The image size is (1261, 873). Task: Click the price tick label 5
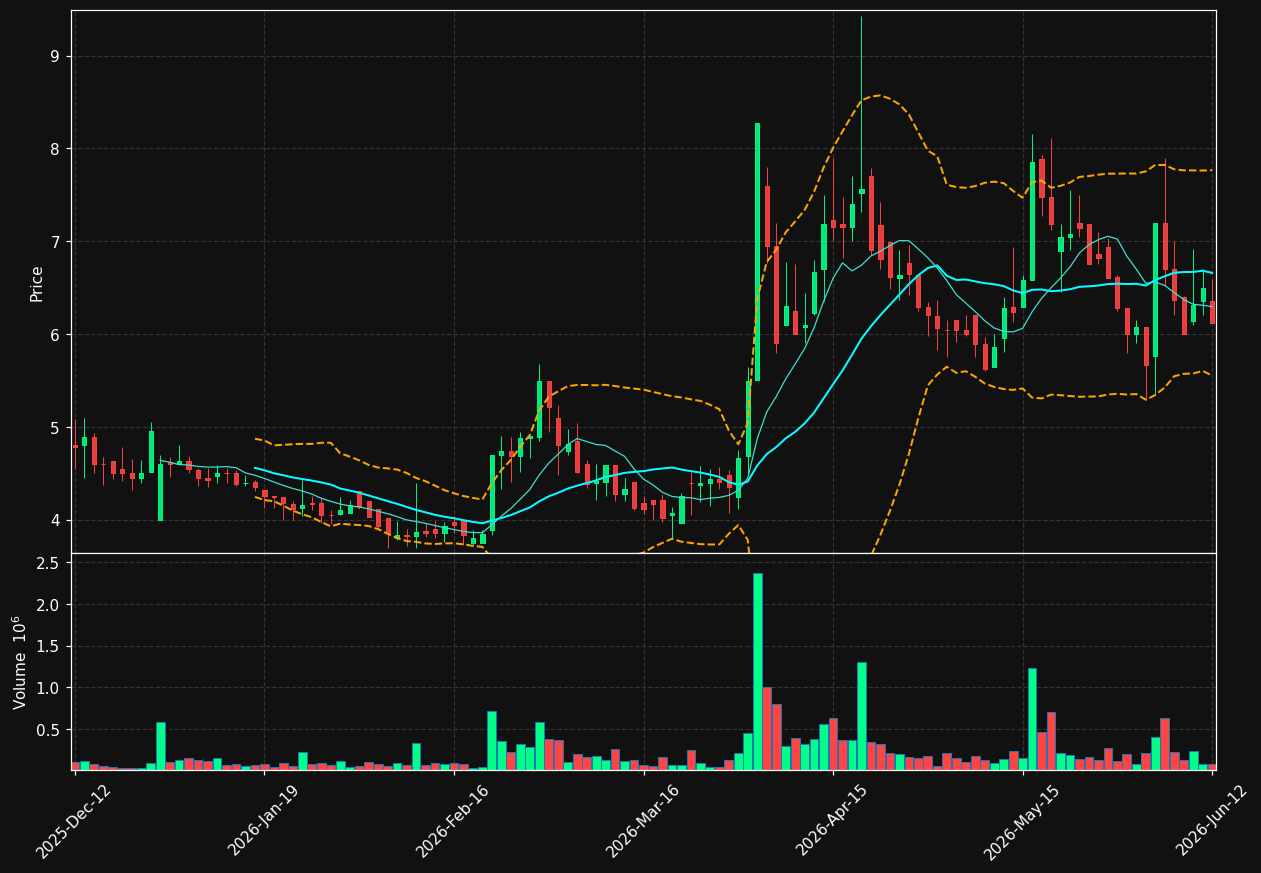tap(57, 428)
